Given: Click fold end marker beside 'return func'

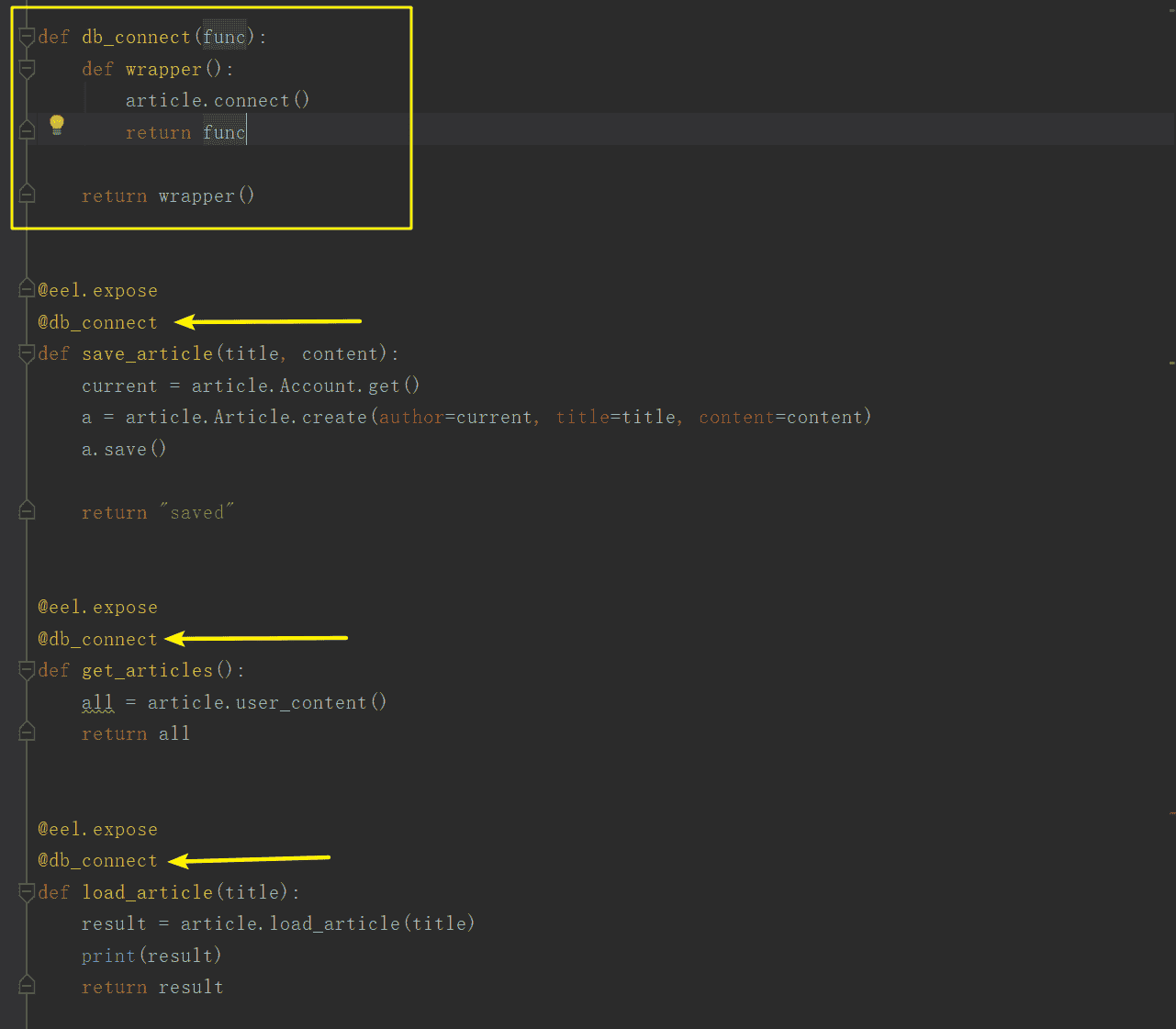Looking at the screenshot, I should click(27, 132).
